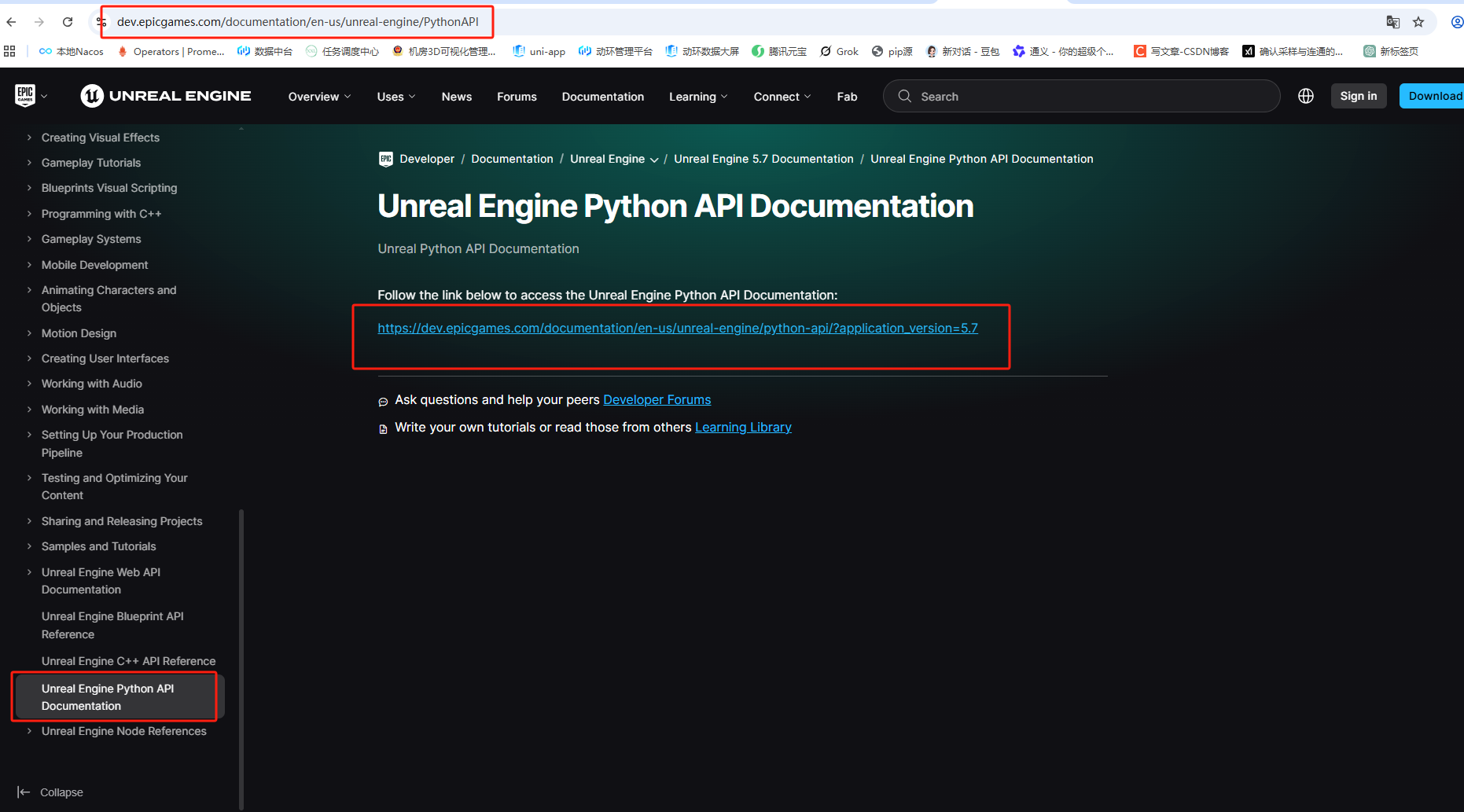The height and width of the screenshot is (812, 1464).
Task: Open the Python API documentation URL link
Action: 678,328
